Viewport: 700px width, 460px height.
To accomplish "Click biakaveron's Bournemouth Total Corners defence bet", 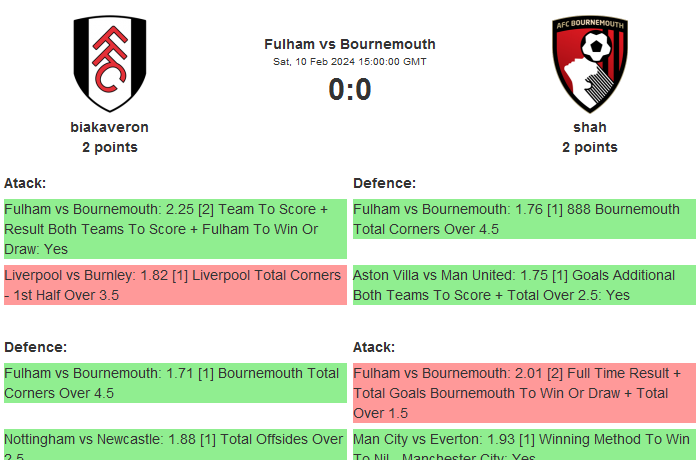I will (x=175, y=383).
